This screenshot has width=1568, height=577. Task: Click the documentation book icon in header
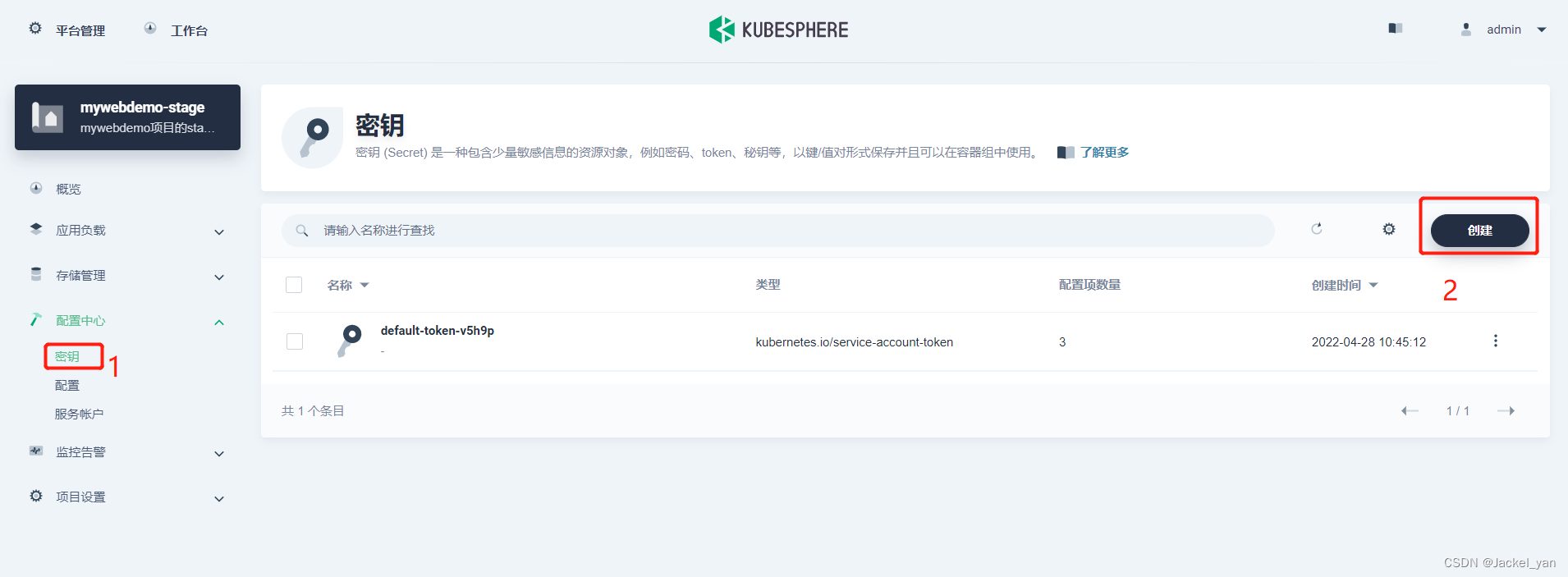pos(1396,28)
